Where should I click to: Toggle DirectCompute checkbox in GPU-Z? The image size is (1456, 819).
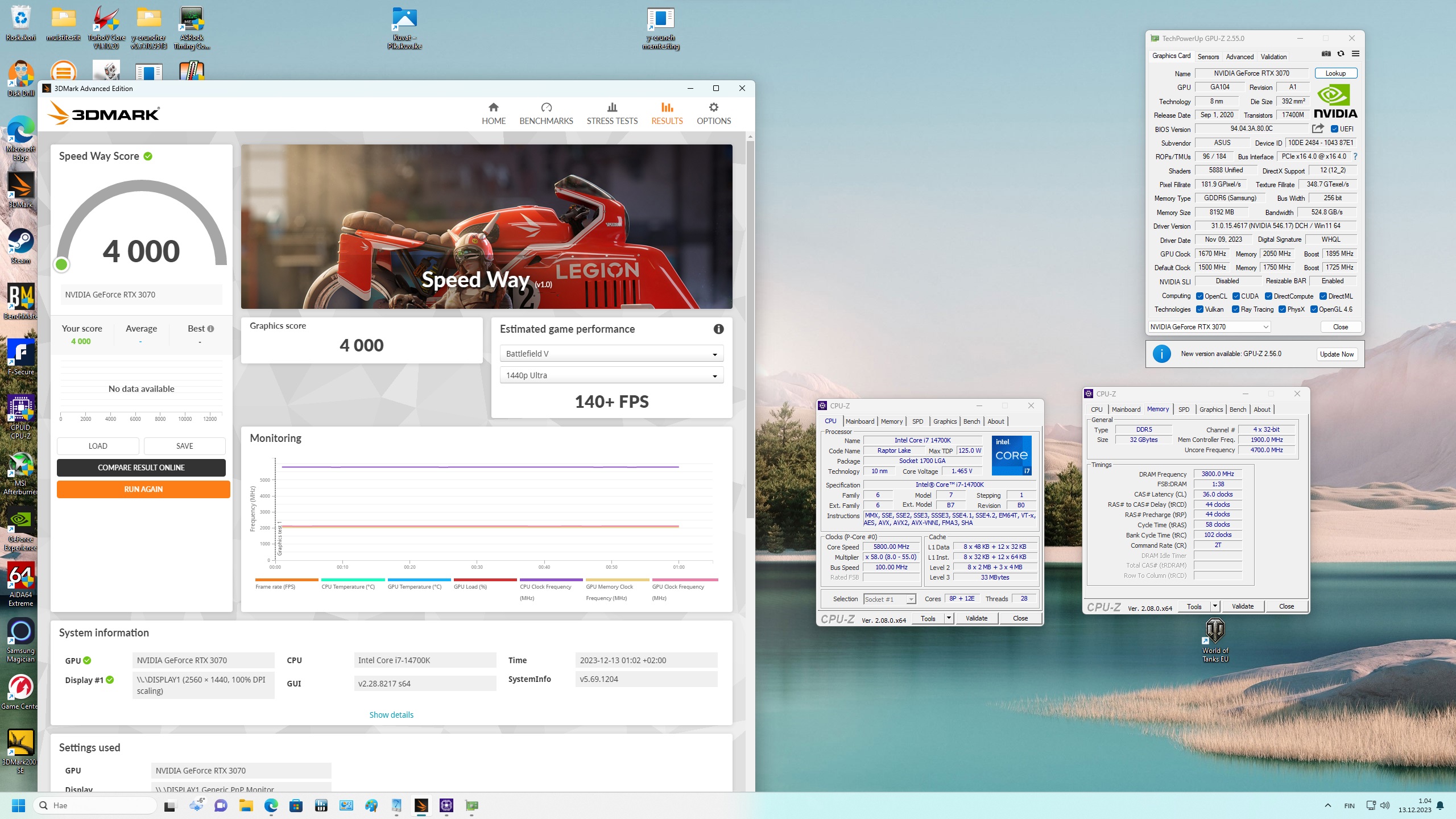[x=1268, y=296]
